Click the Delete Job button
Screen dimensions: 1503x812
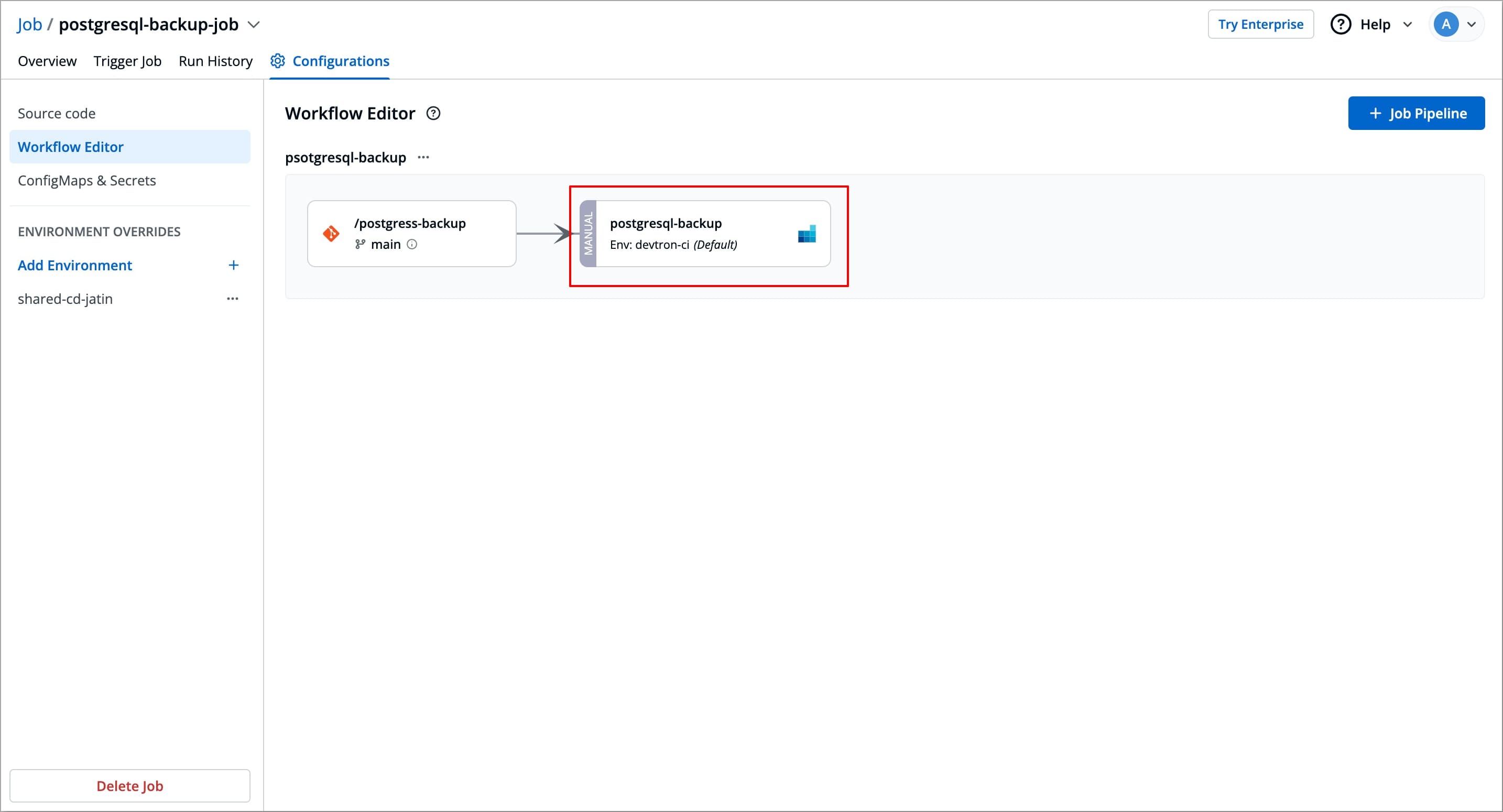(129, 786)
